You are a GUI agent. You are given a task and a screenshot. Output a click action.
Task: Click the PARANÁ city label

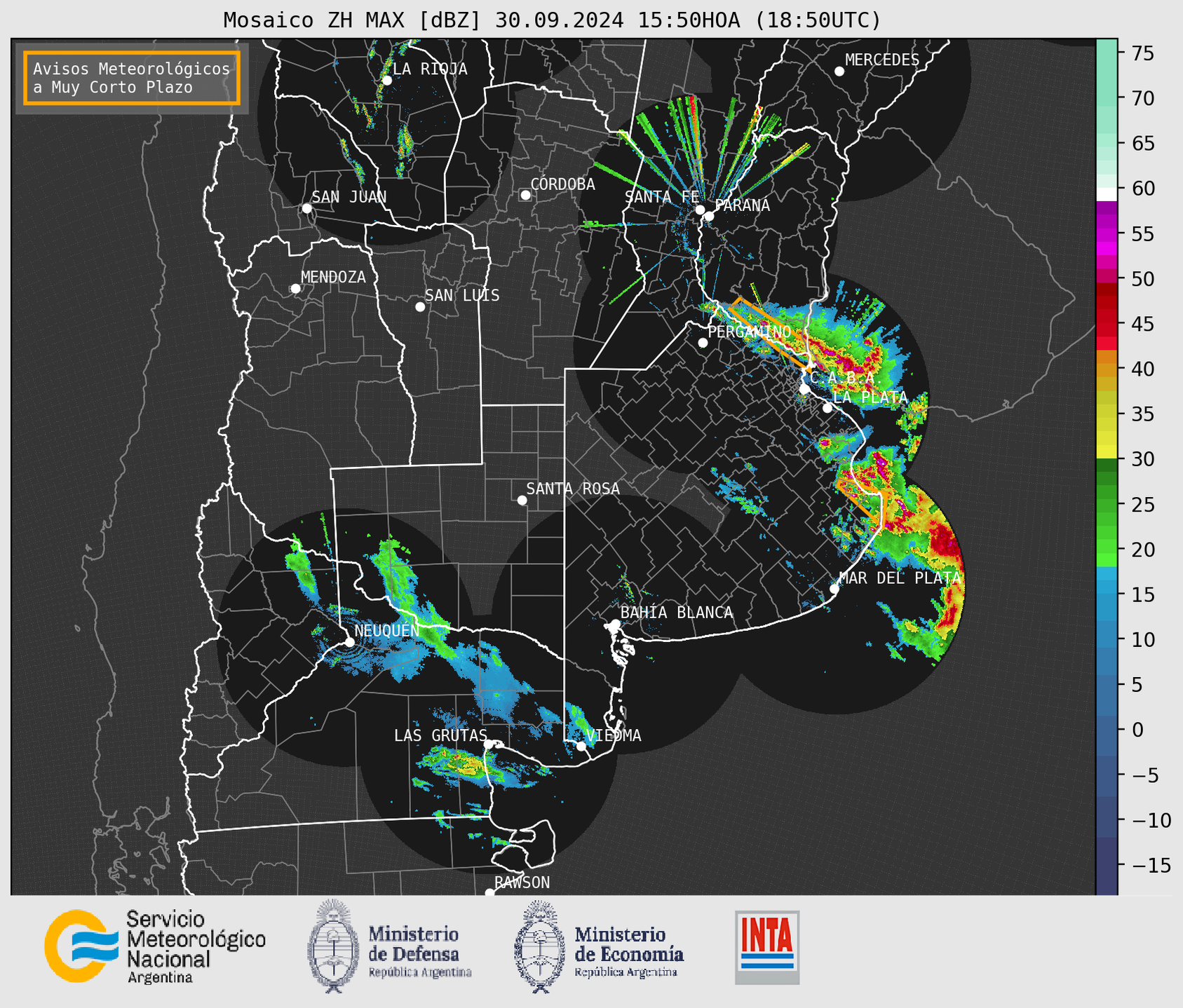tap(743, 205)
